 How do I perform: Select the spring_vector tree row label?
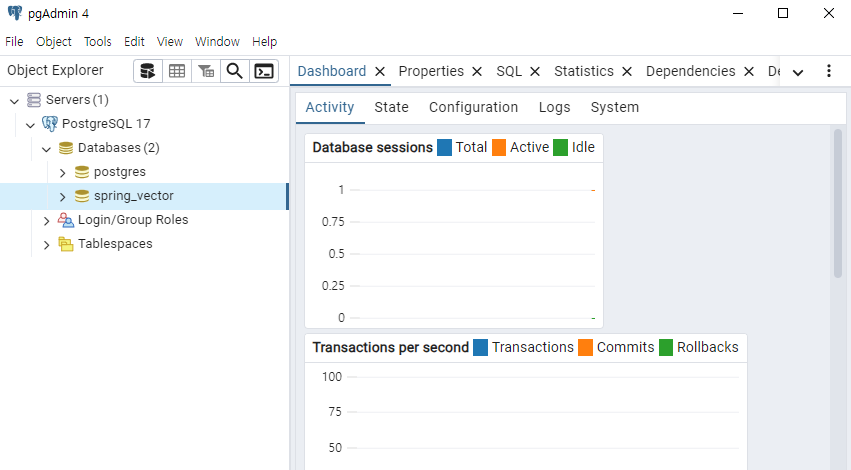coord(134,196)
